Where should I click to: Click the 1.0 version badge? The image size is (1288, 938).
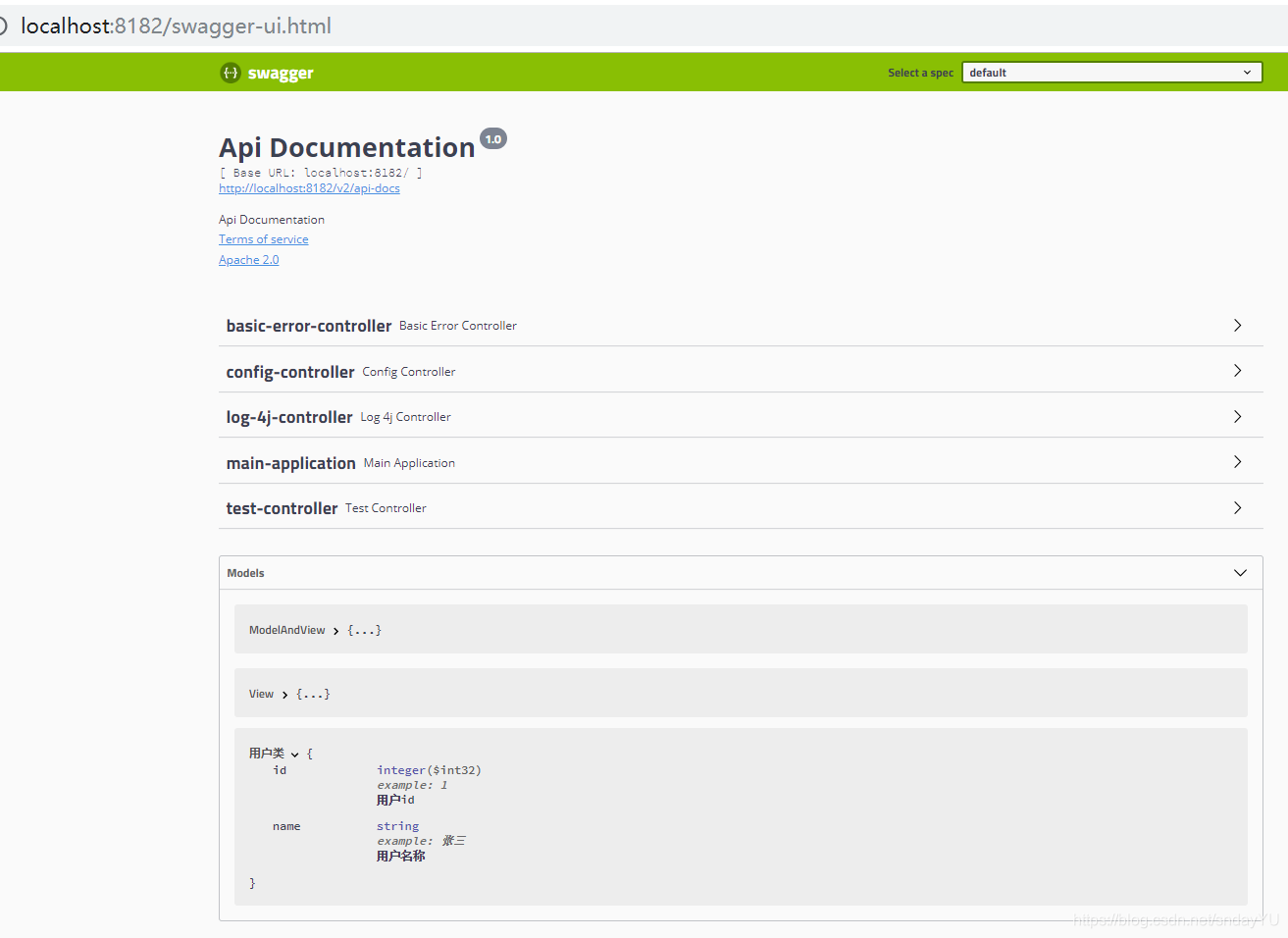coord(493,139)
